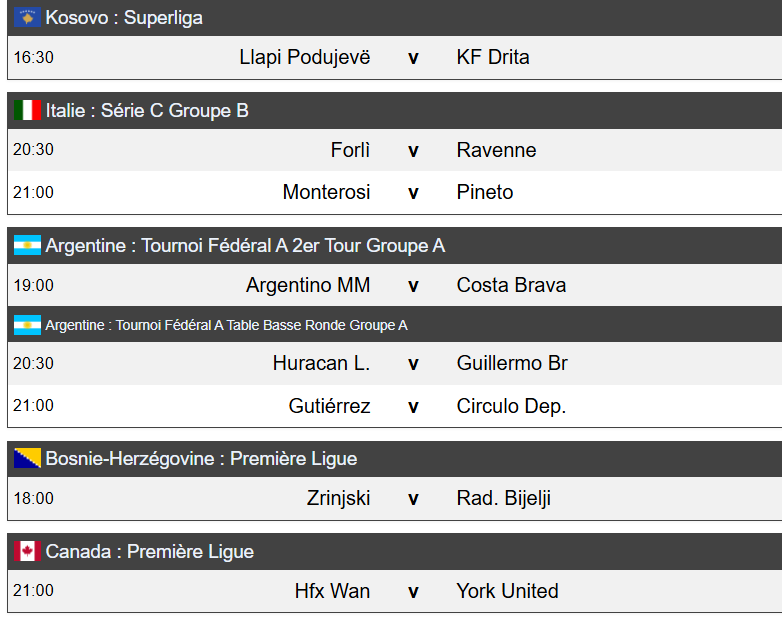
Task: Click the Huracan L. team name
Action: pos(321,364)
